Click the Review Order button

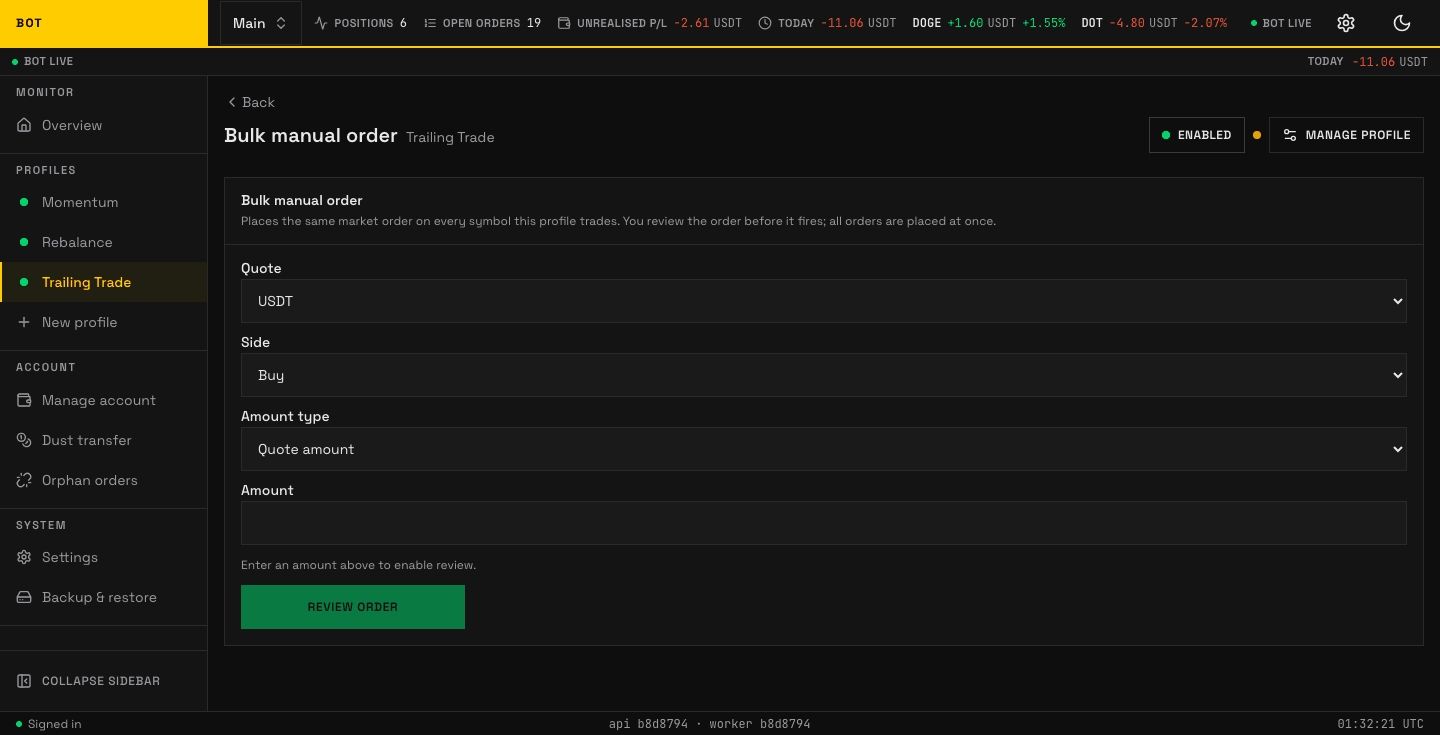coord(353,607)
